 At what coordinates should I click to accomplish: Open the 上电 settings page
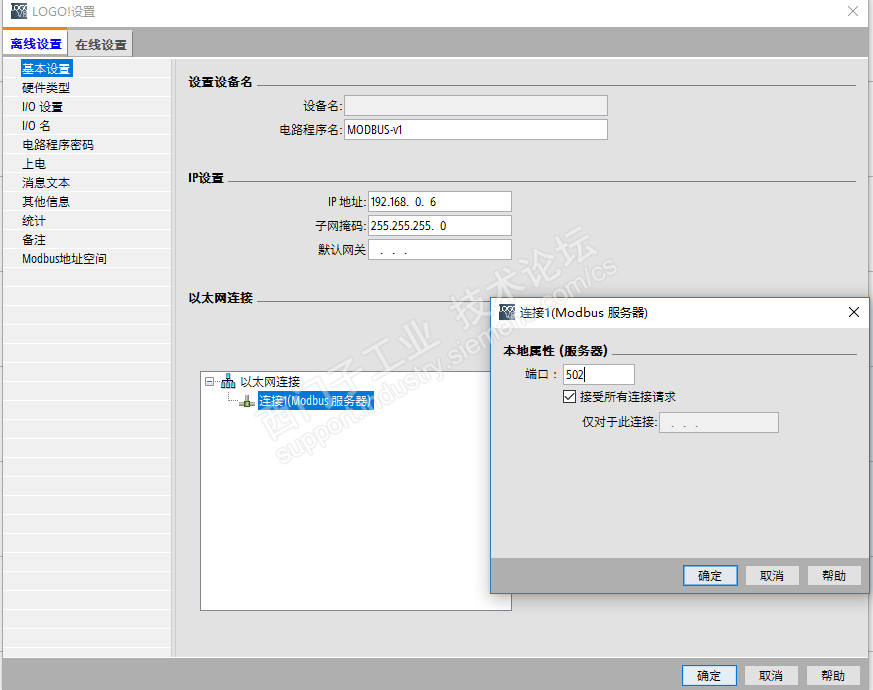(x=34, y=164)
